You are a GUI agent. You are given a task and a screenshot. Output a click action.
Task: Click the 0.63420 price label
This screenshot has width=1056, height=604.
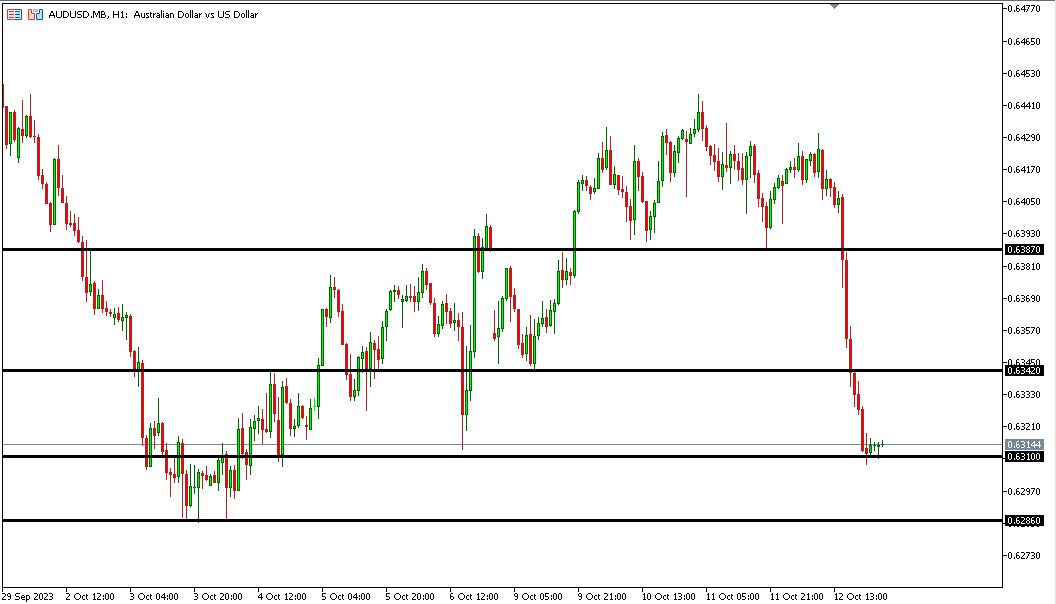click(x=1024, y=370)
